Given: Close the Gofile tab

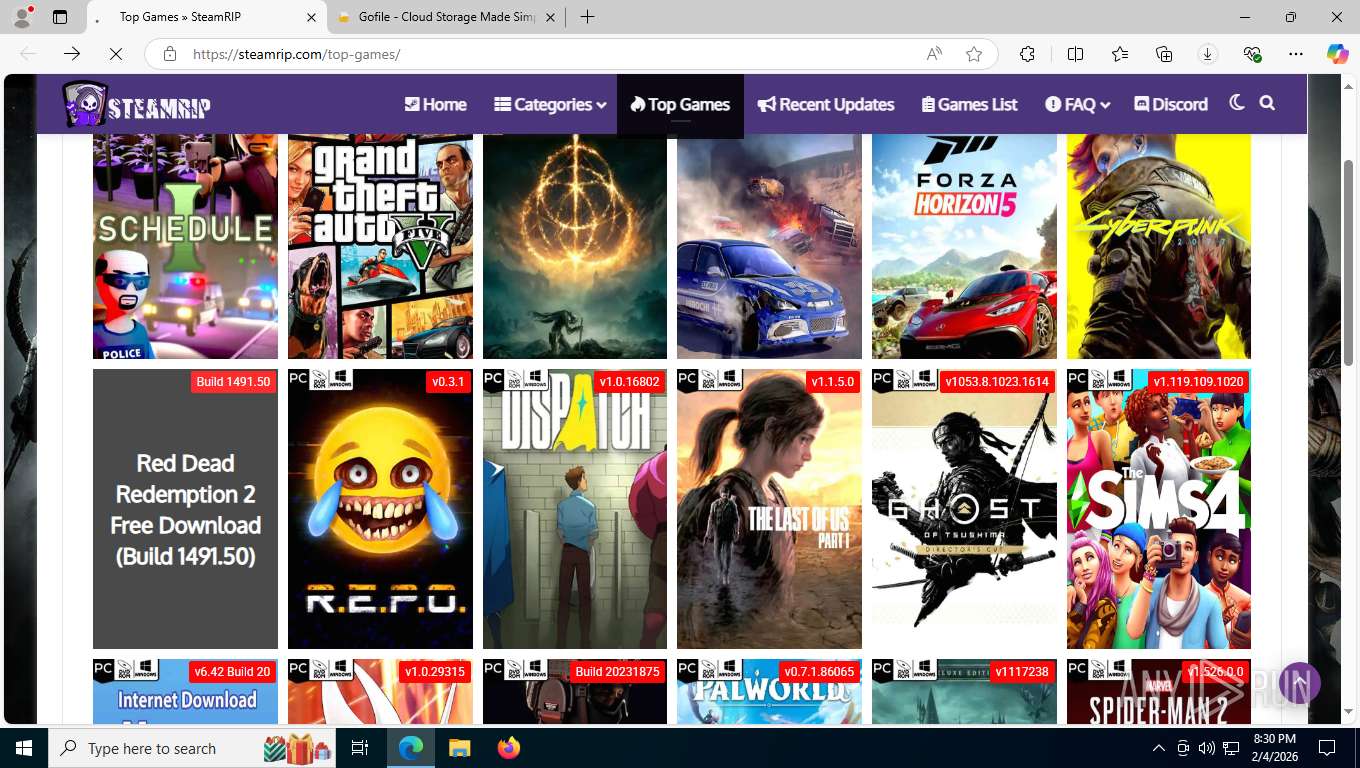Looking at the screenshot, I should coord(550,17).
